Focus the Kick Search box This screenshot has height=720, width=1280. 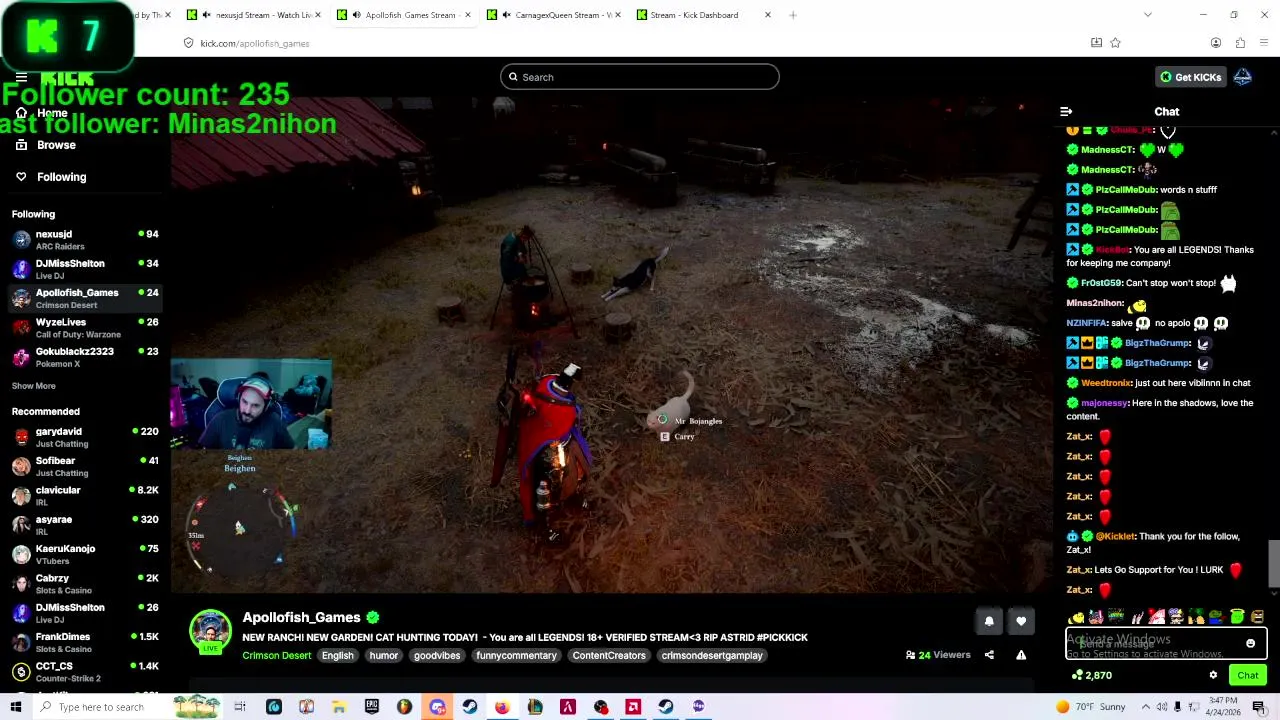click(640, 77)
